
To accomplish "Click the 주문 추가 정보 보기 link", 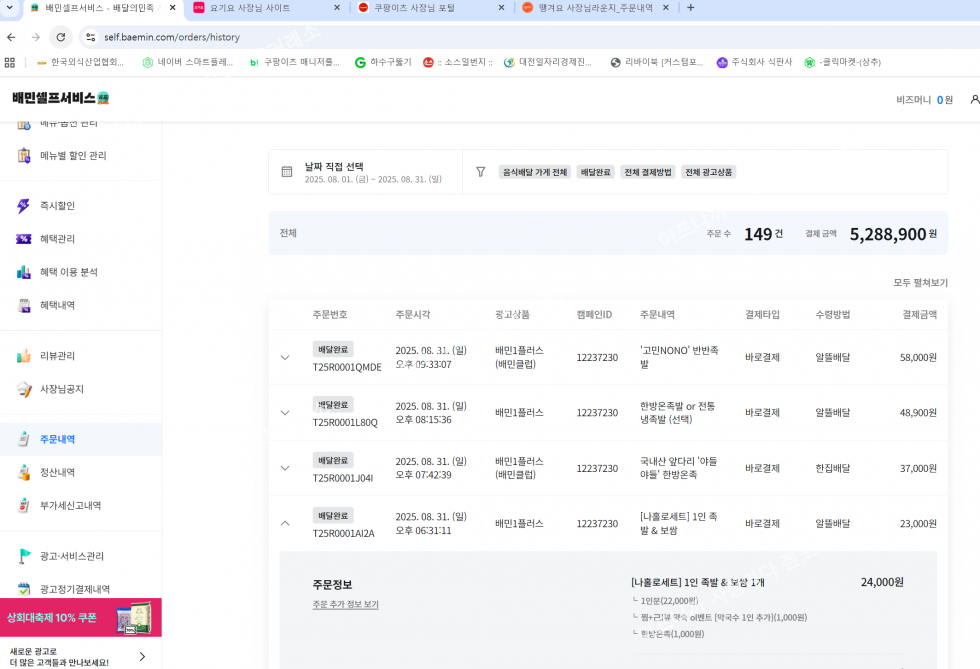I will 345,604.
